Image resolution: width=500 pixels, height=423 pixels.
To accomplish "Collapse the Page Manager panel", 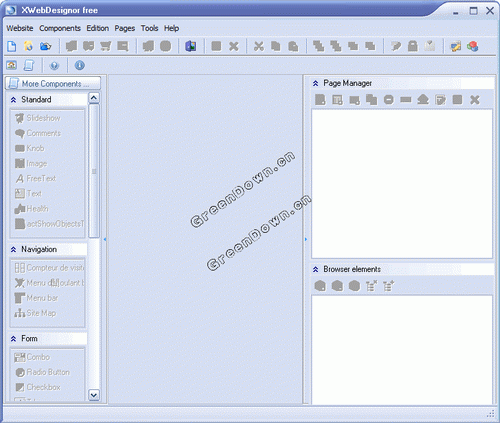I will (315, 83).
